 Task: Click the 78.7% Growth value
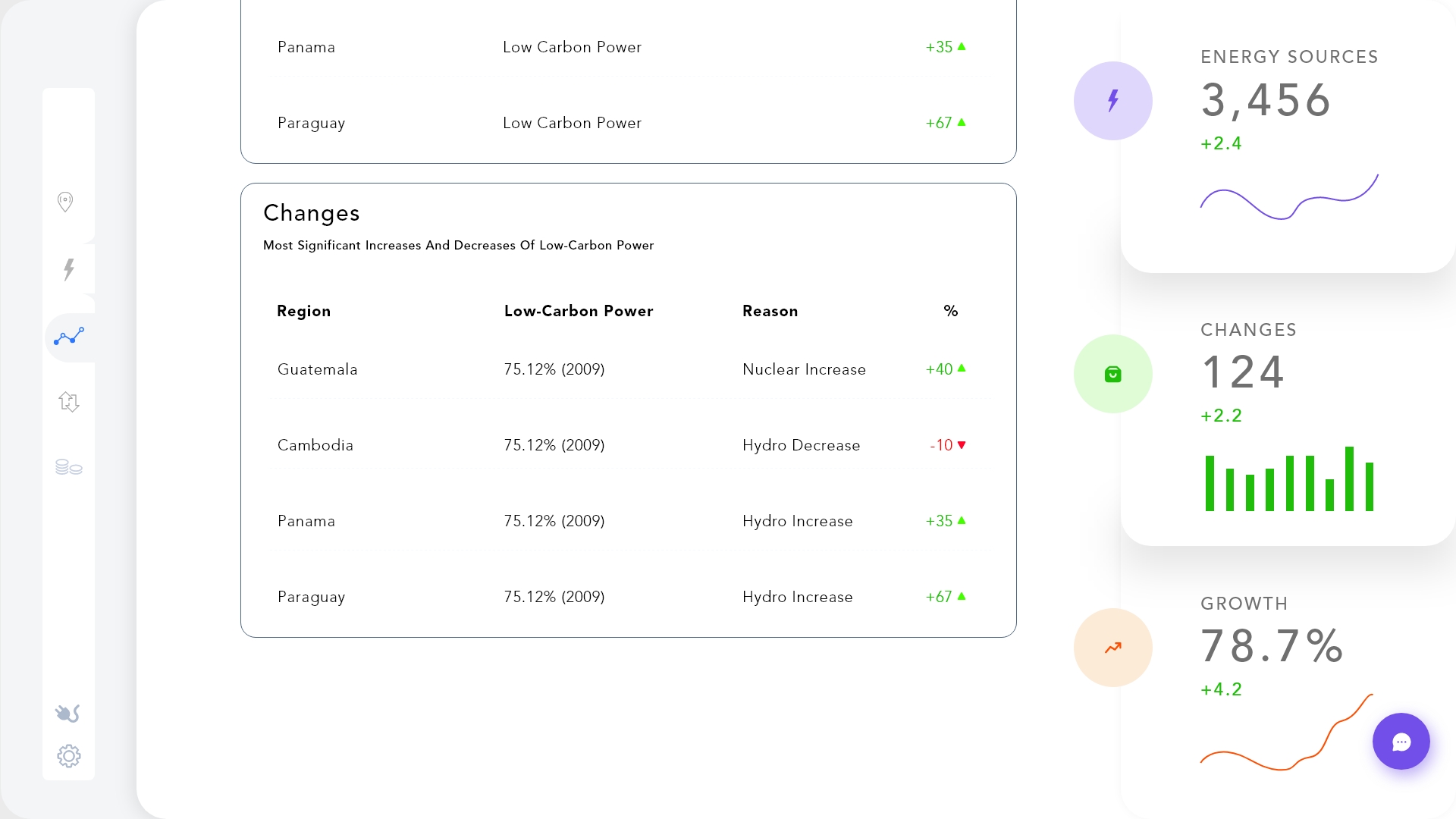1272,646
